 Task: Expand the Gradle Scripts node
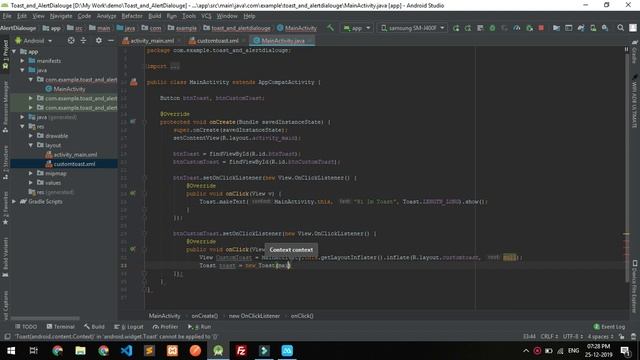pos(14,202)
